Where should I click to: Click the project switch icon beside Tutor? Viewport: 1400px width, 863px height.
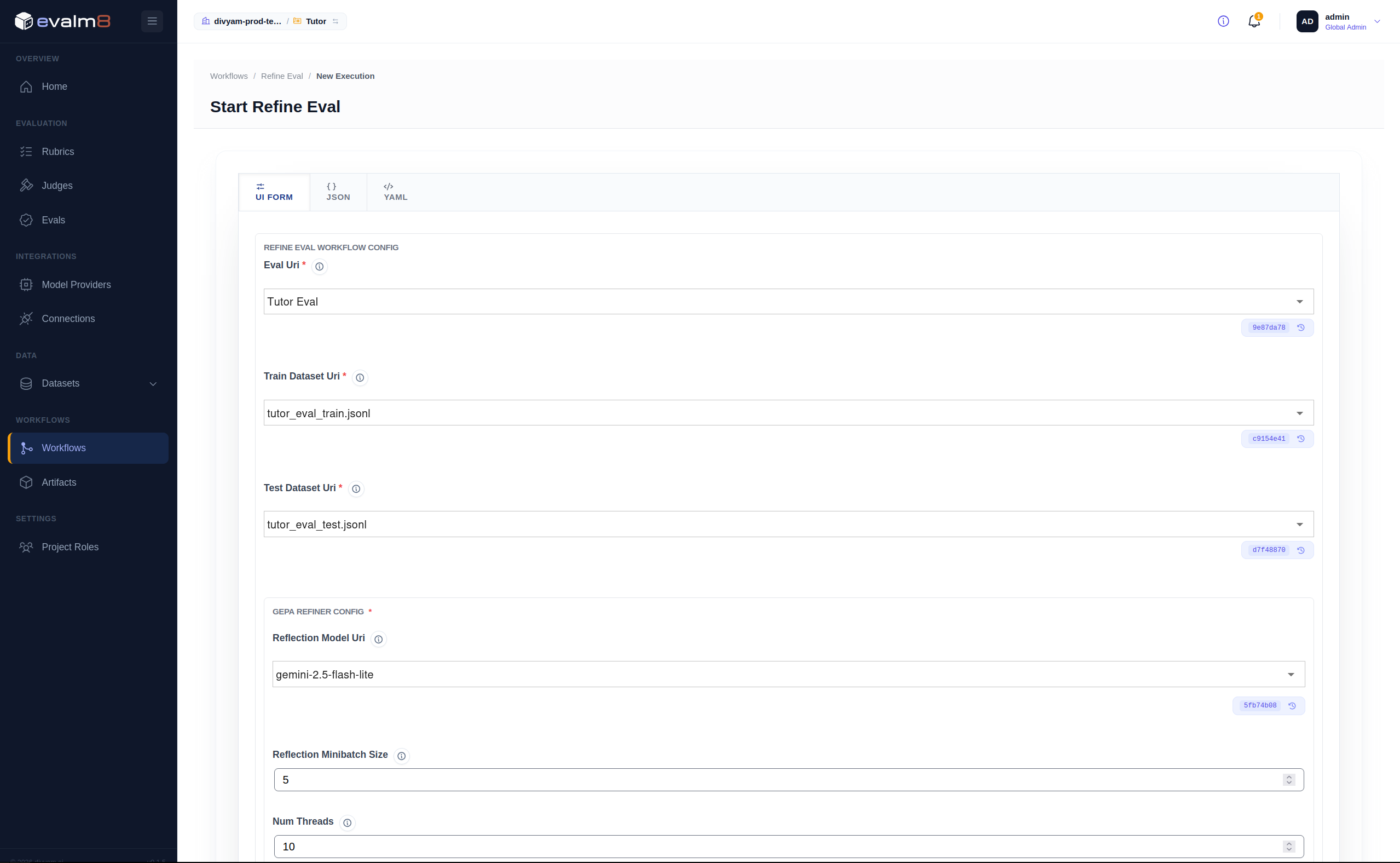(x=335, y=21)
